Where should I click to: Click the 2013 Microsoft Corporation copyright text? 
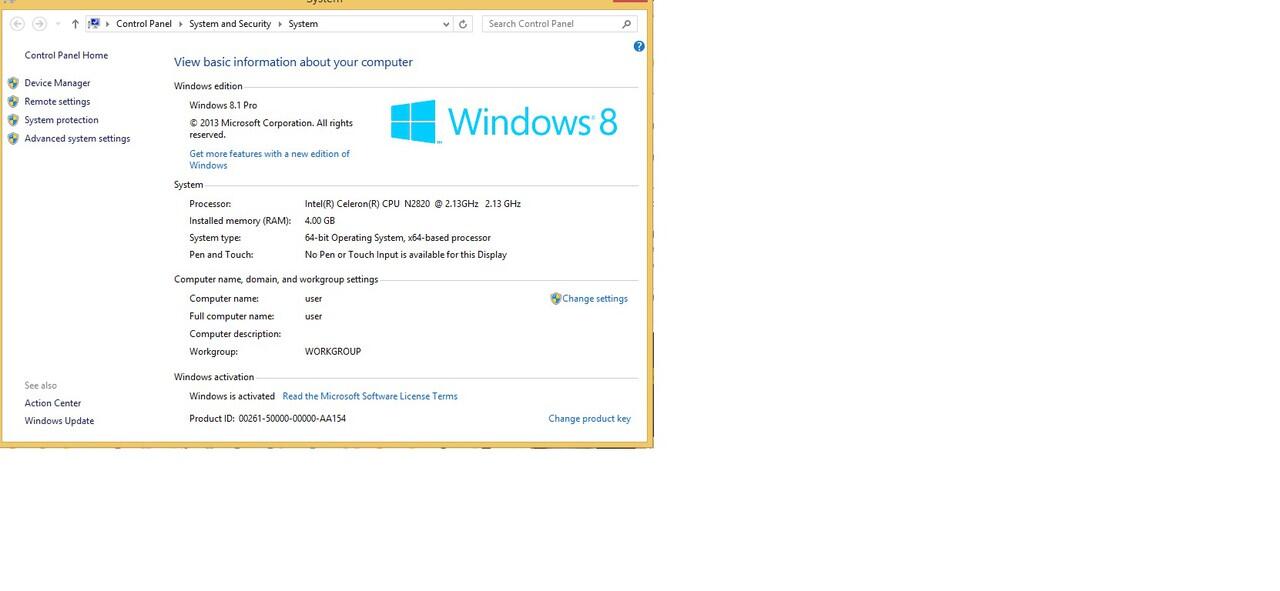click(271, 129)
